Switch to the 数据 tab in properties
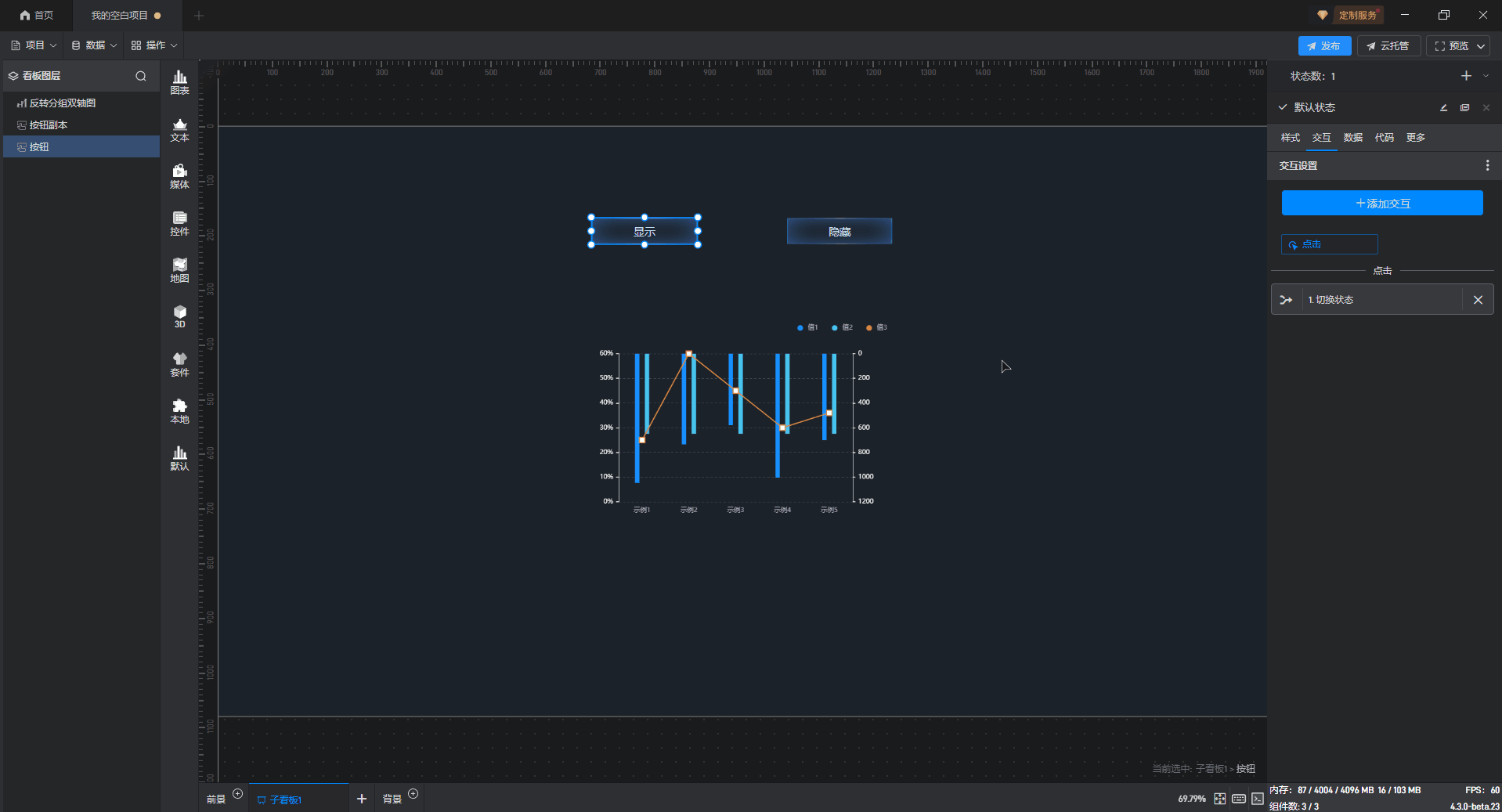Screen dimensions: 1502x812 [1353, 138]
